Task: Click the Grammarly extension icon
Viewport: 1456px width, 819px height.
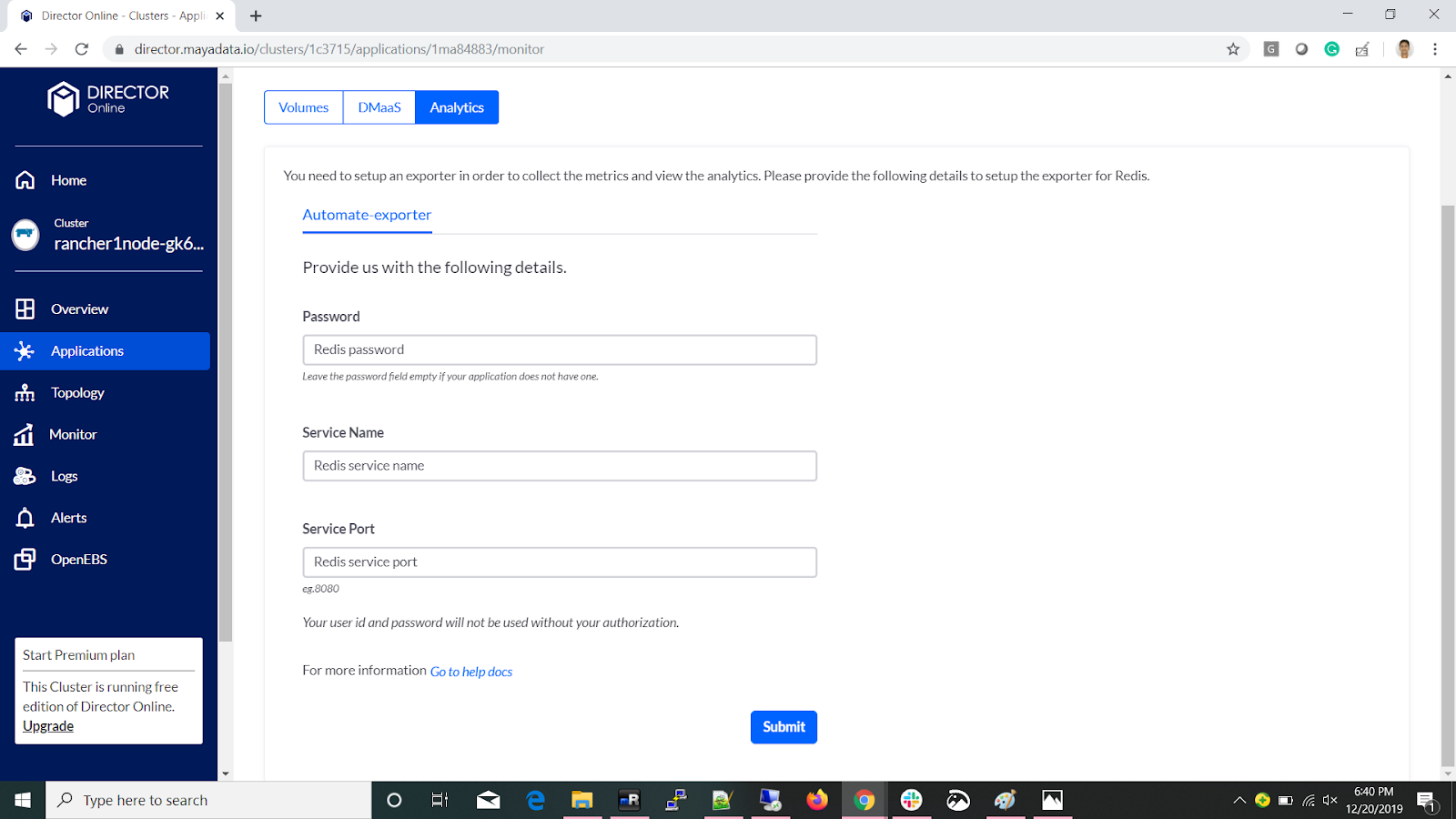Action: tap(1332, 49)
